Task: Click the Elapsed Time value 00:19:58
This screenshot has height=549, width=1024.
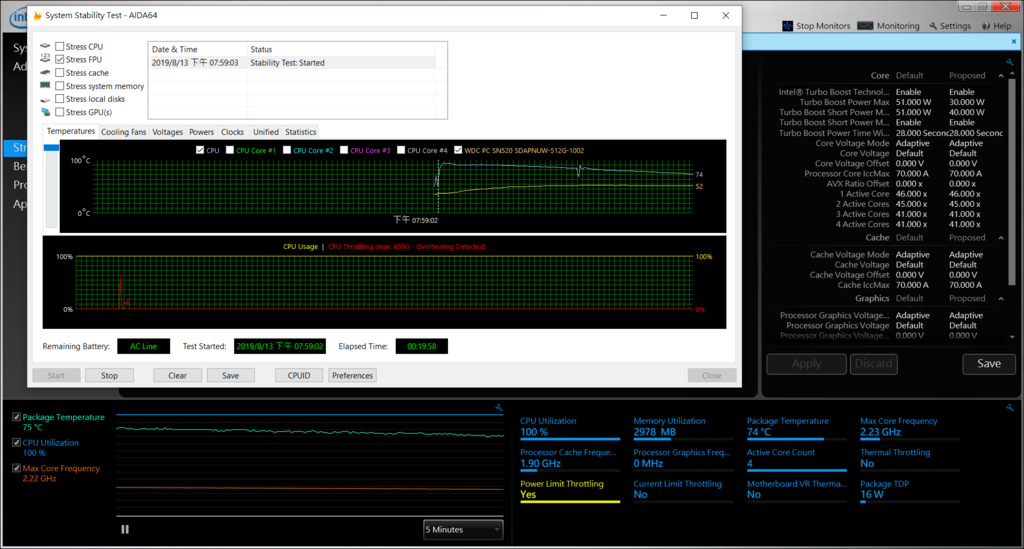Action: point(421,346)
